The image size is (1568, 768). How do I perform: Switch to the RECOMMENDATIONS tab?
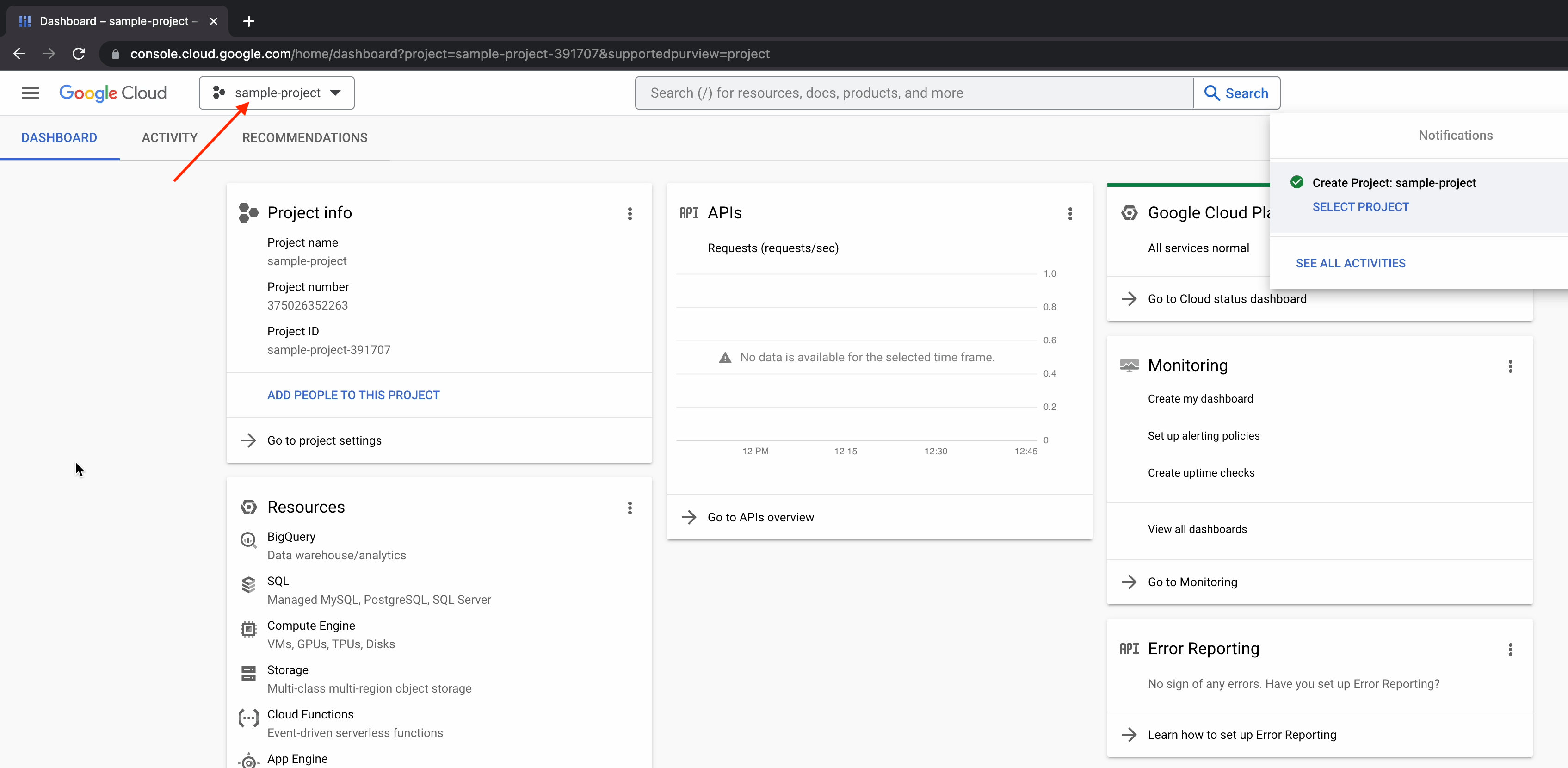click(304, 138)
